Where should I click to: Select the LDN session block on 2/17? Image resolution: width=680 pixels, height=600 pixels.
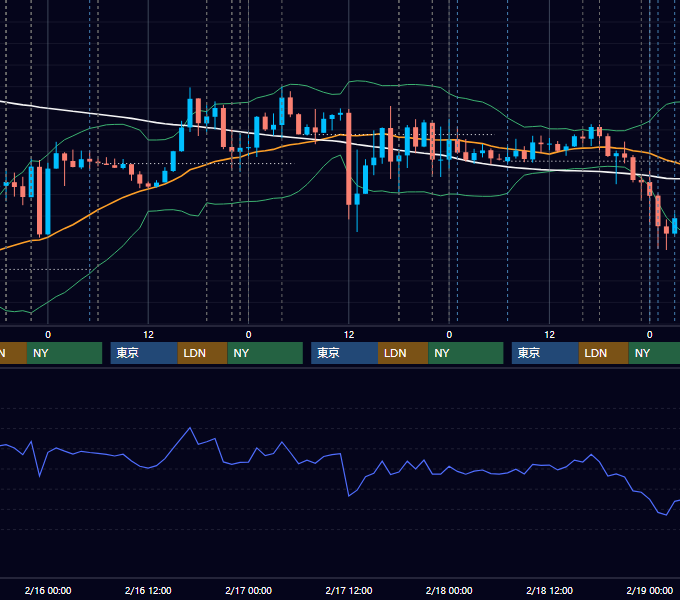pyautogui.click(x=403, y=353)
